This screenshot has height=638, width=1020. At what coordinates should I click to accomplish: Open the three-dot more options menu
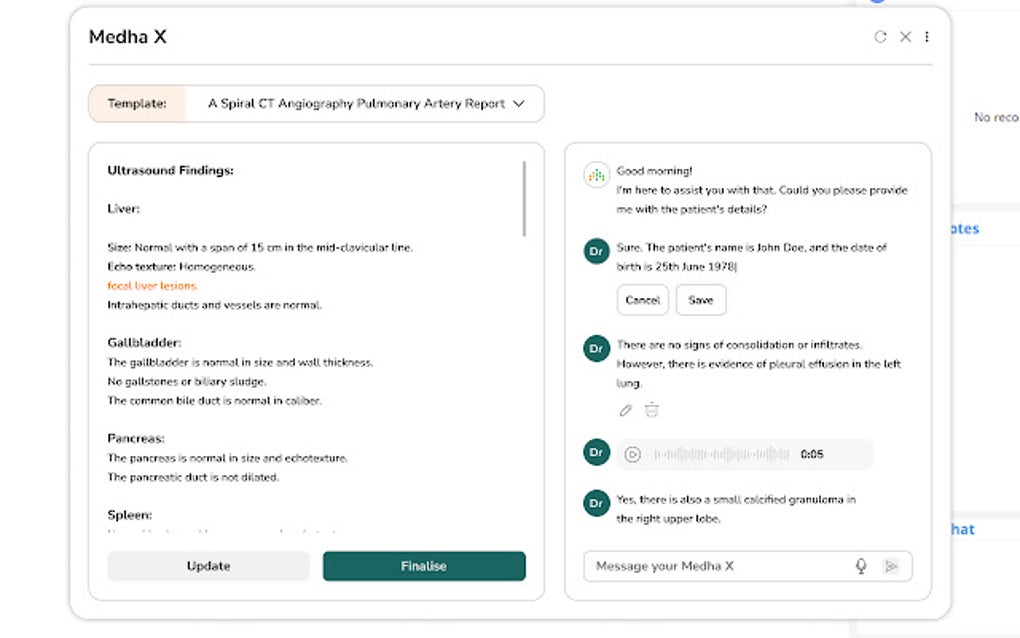[927, 37]
